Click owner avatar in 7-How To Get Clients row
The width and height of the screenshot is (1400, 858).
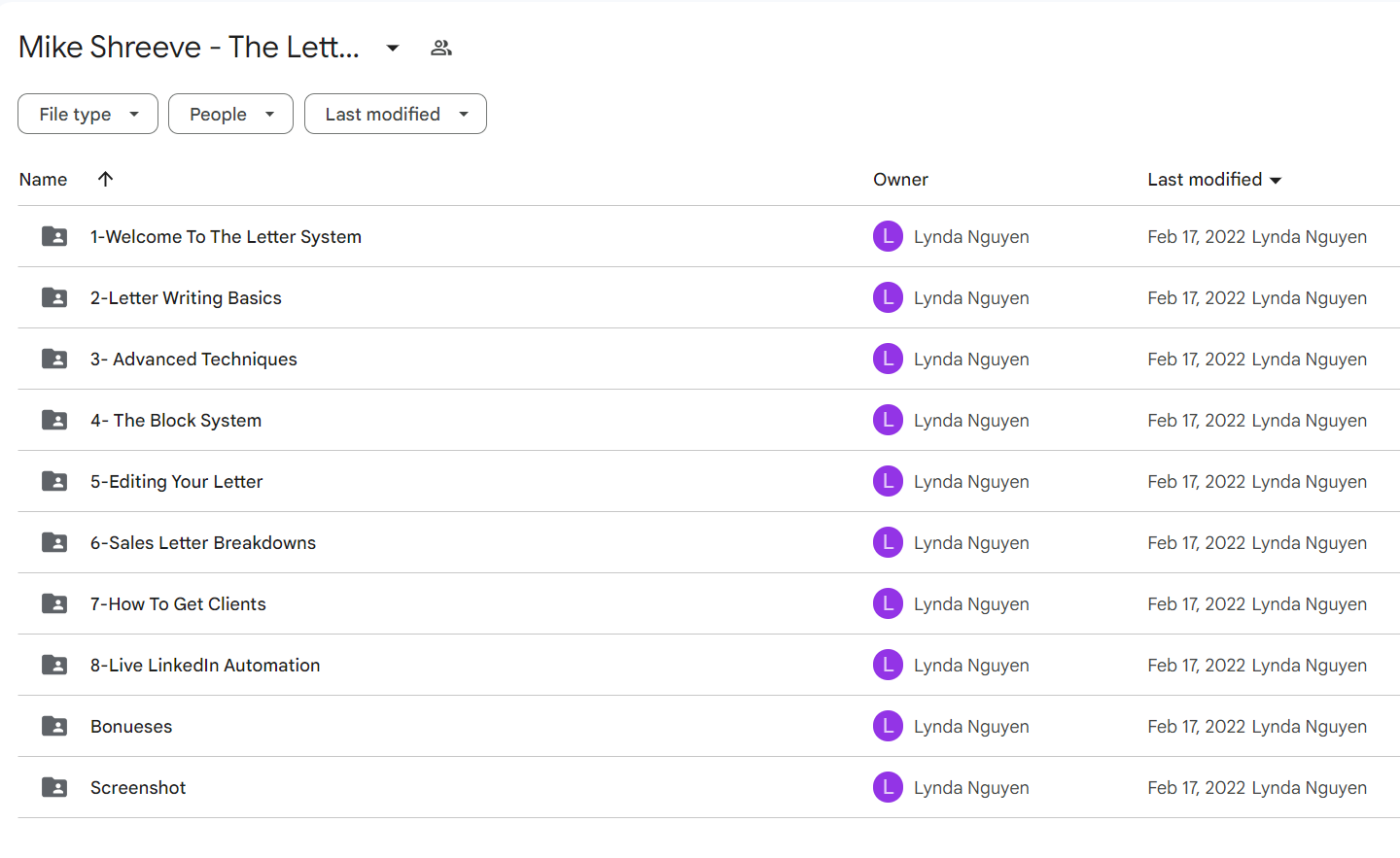[x=888, y=603]
